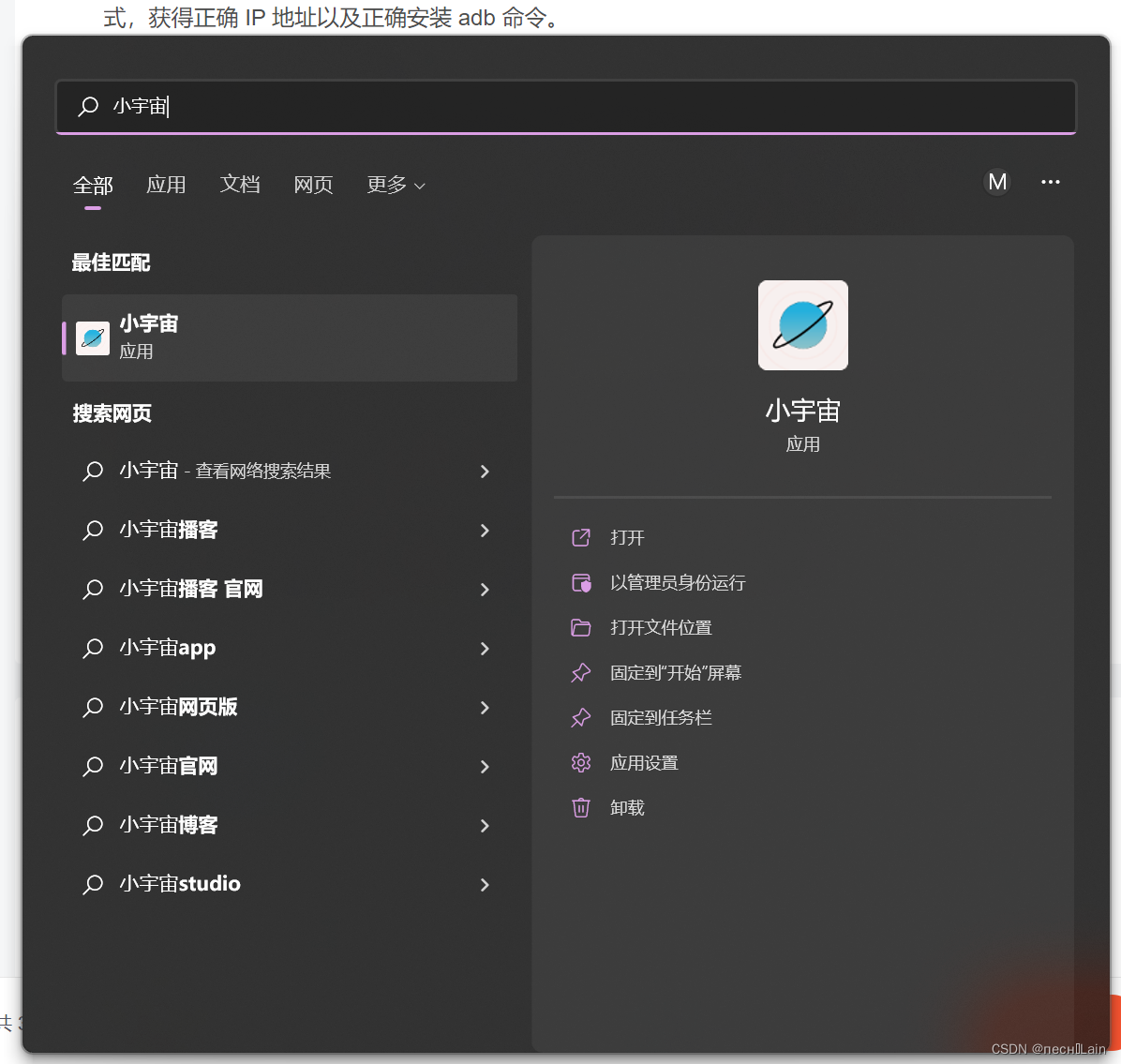This screenshot has width=1121, height=1064.
Task: Click the open-external icon beside 打开
Action: point(581,538)
